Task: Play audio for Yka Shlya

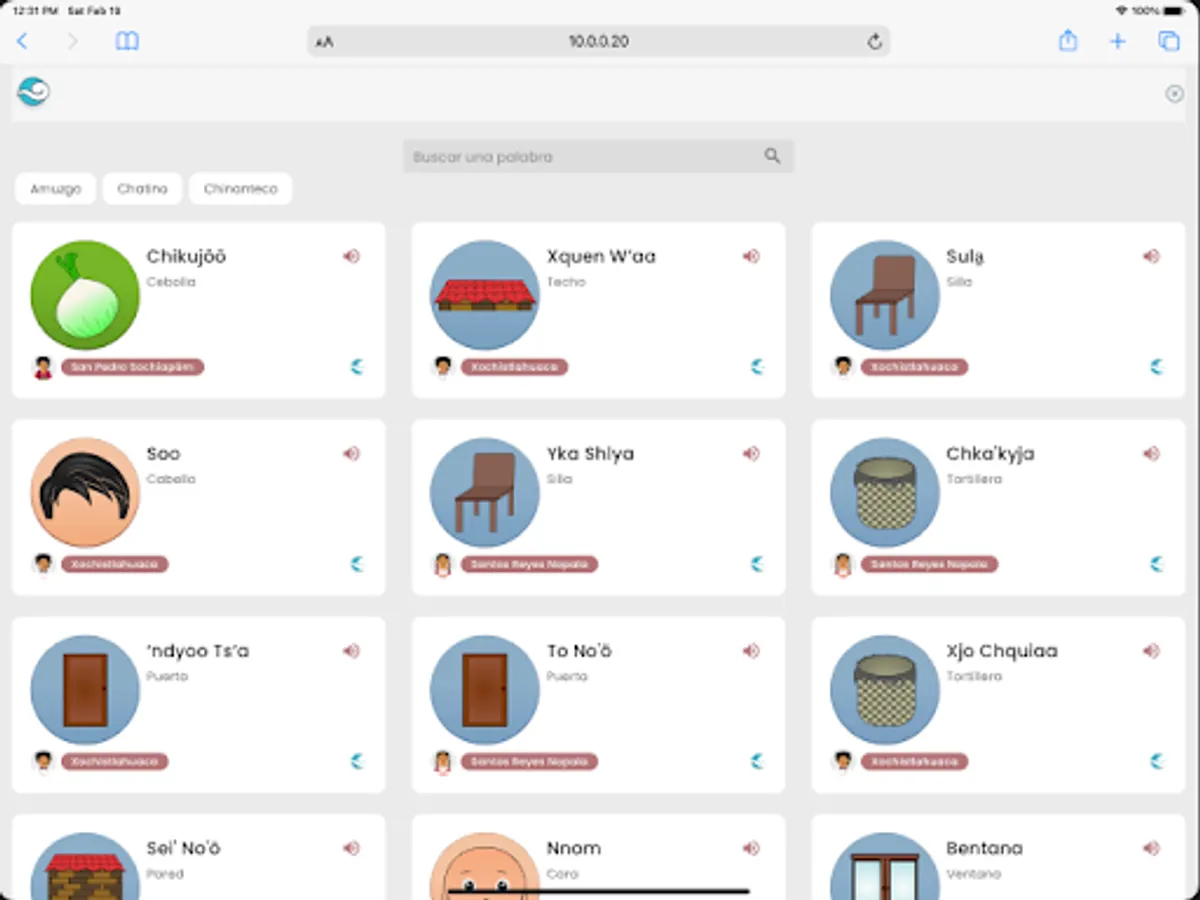Action: 751,453
